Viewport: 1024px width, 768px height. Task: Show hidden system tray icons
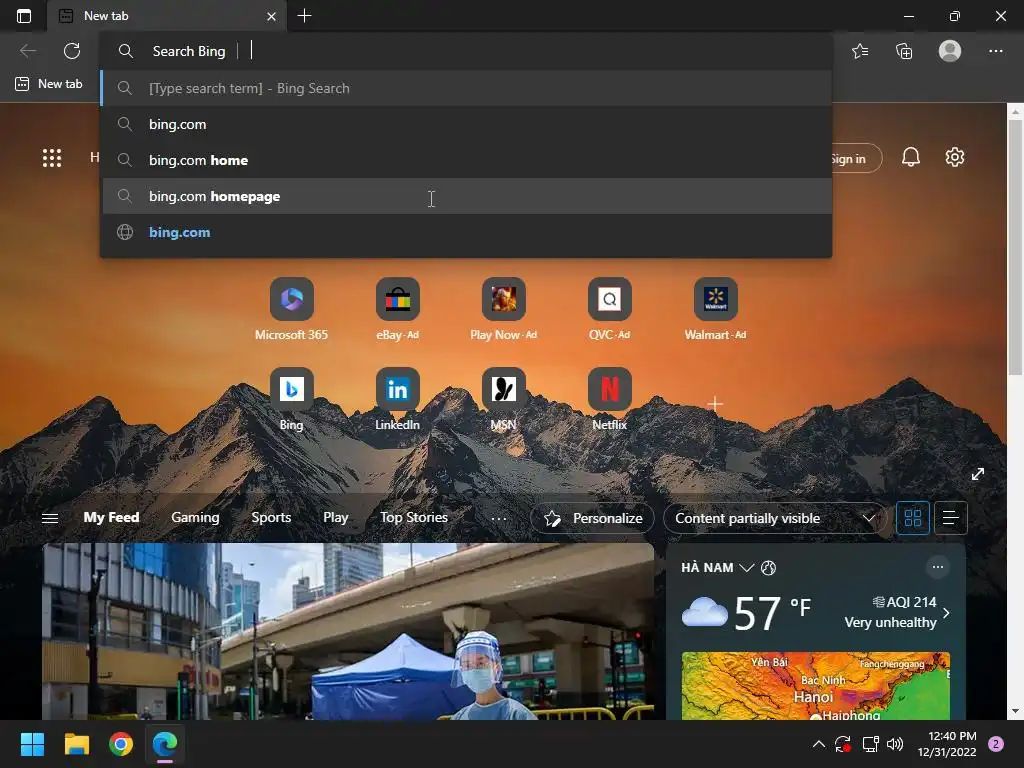point(818,744)
